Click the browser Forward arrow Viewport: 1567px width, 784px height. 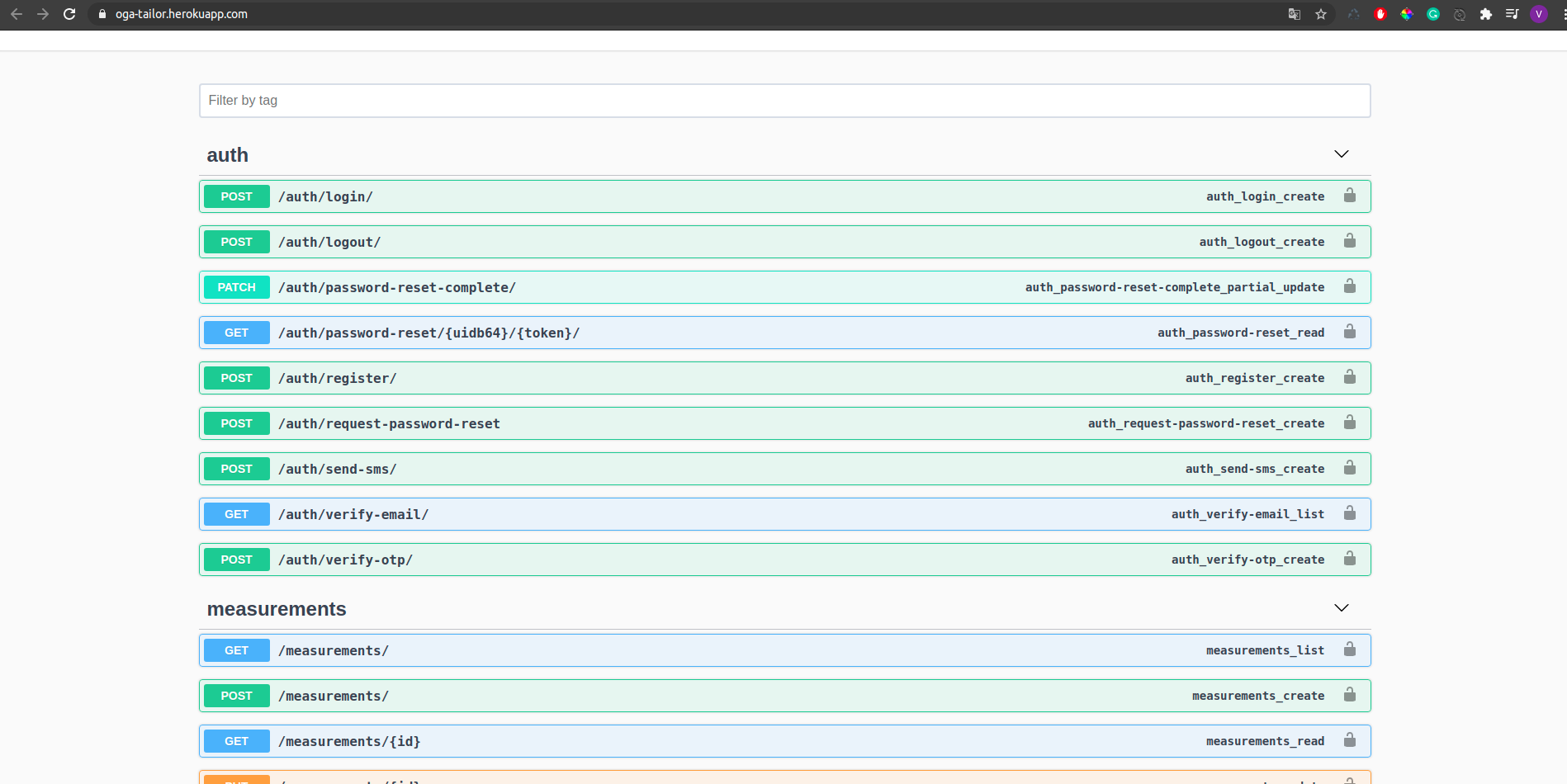[x=43, y=14]
